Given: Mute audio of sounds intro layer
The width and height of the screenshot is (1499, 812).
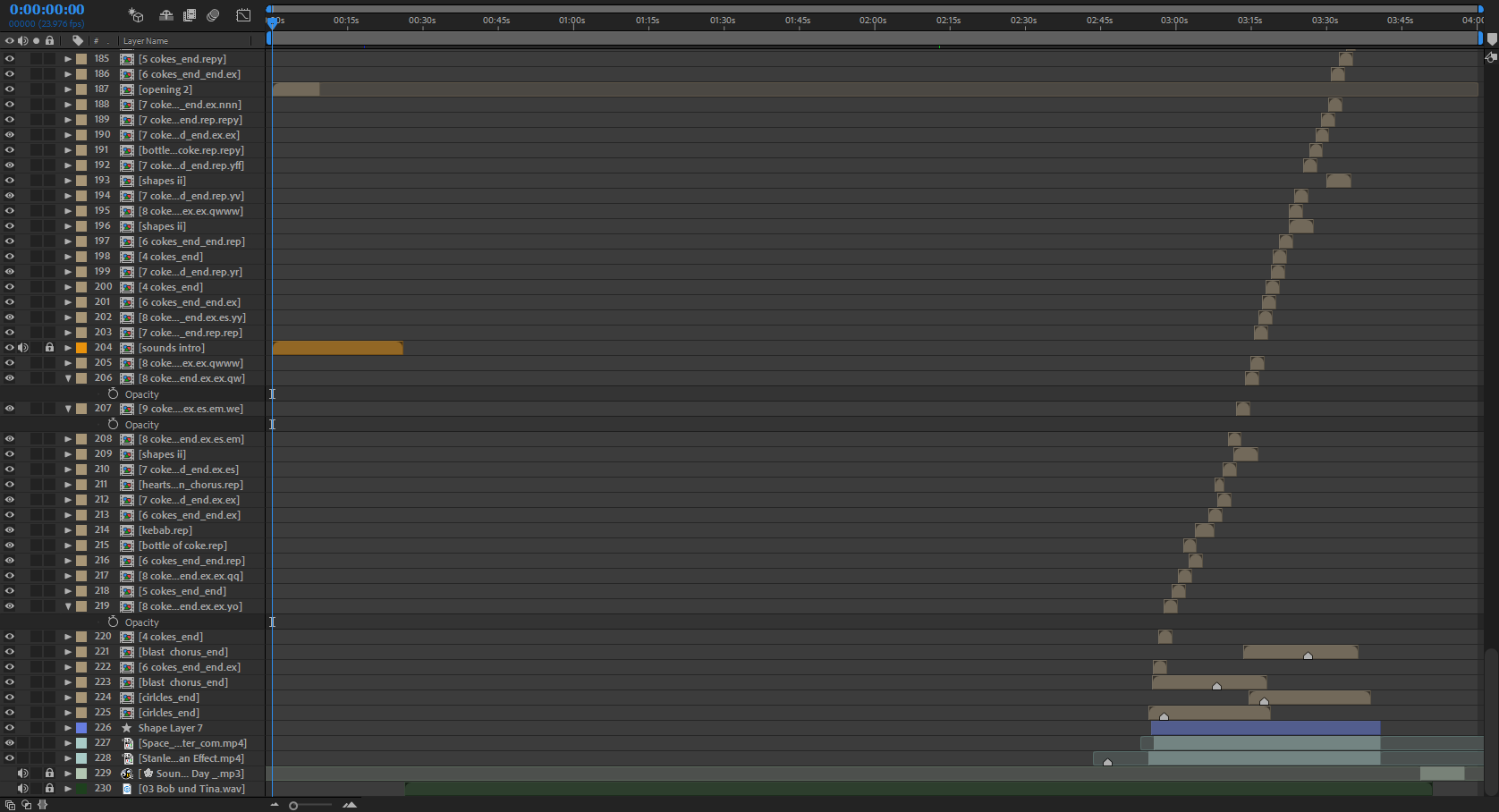Looking at the screenshot, I should pyautogui.click(x=23, y=348).
